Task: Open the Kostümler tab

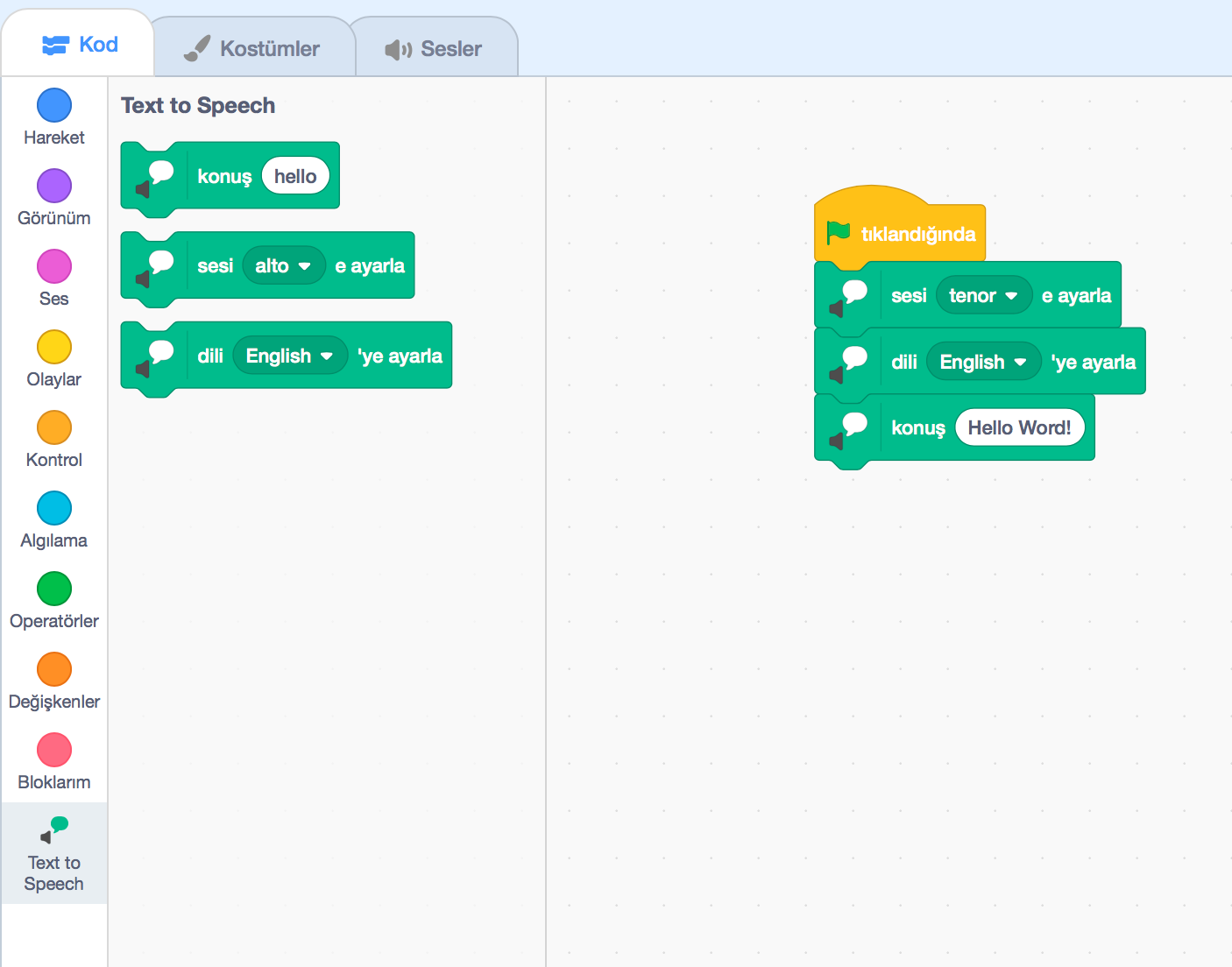Action: 254,48
